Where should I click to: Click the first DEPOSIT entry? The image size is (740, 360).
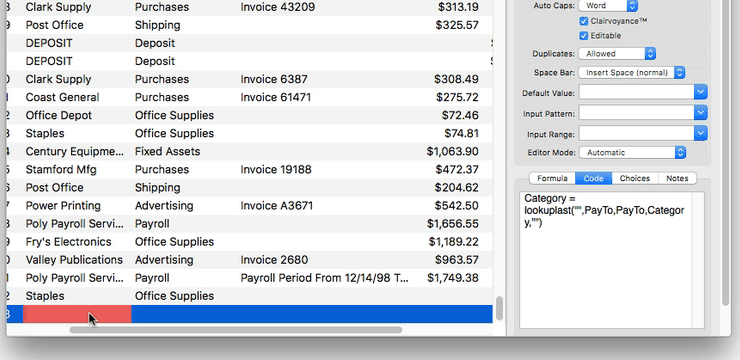49,43
